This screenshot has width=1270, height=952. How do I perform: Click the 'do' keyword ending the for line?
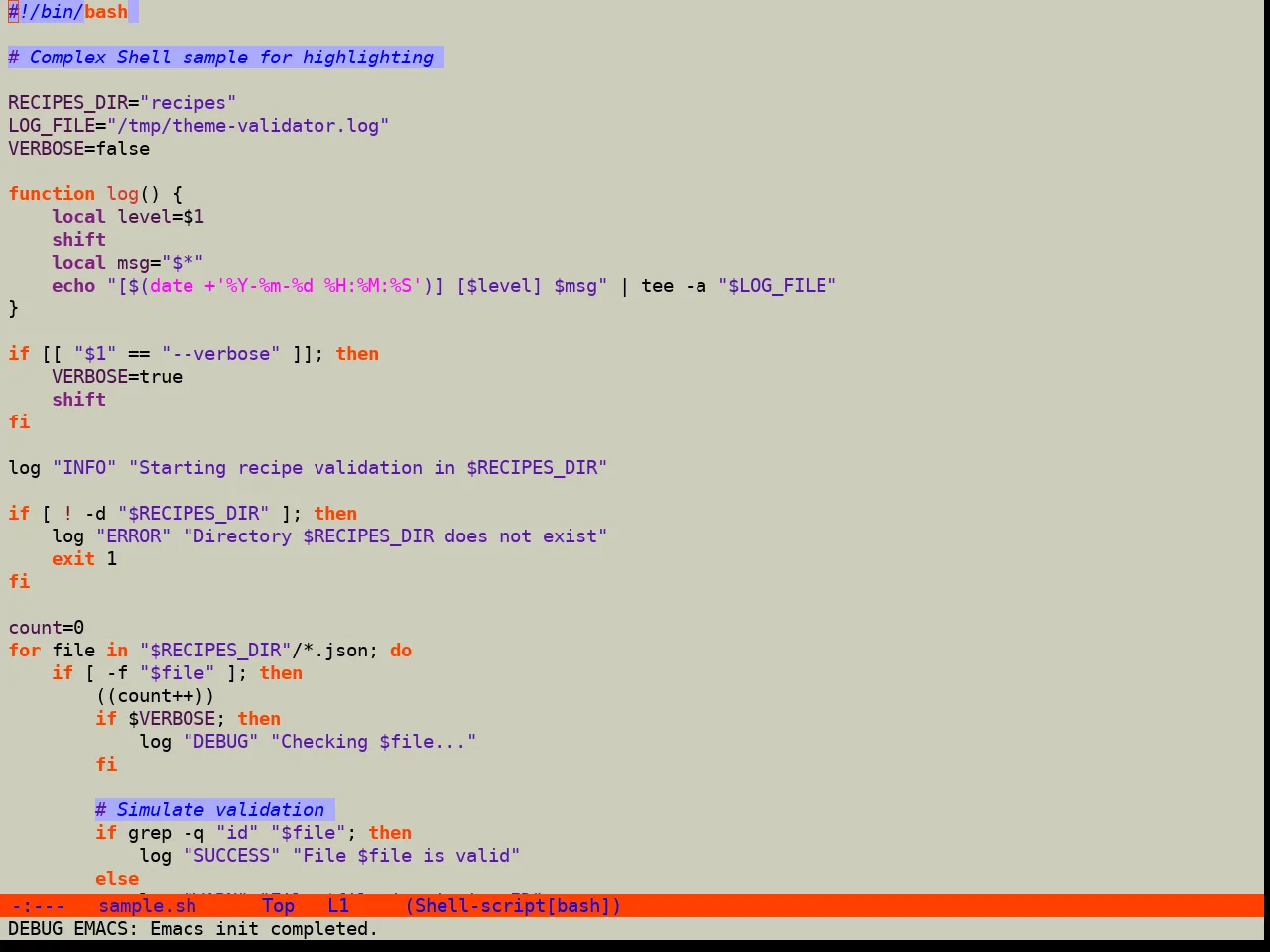pyautogui.click(x=401, y=651)
